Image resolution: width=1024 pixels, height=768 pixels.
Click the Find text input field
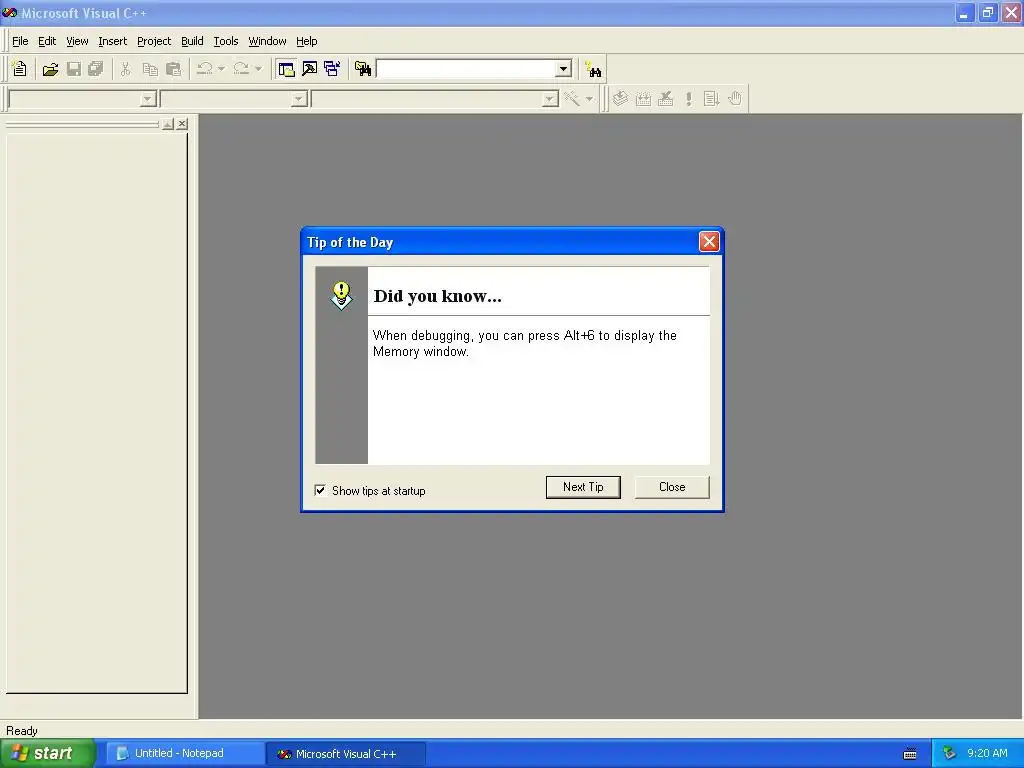466,69
